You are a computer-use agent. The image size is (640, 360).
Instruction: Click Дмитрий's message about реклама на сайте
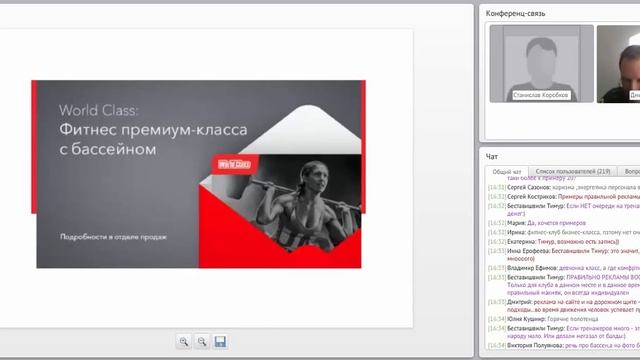564,306
